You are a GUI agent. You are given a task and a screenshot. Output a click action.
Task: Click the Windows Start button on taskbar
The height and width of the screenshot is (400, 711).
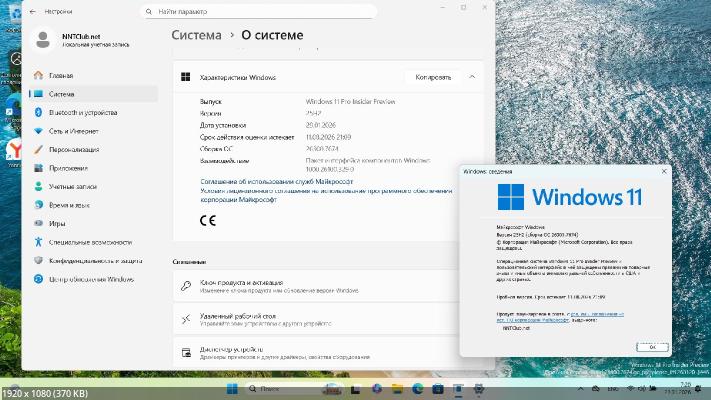pyautogui.click(x=233, y=388)
